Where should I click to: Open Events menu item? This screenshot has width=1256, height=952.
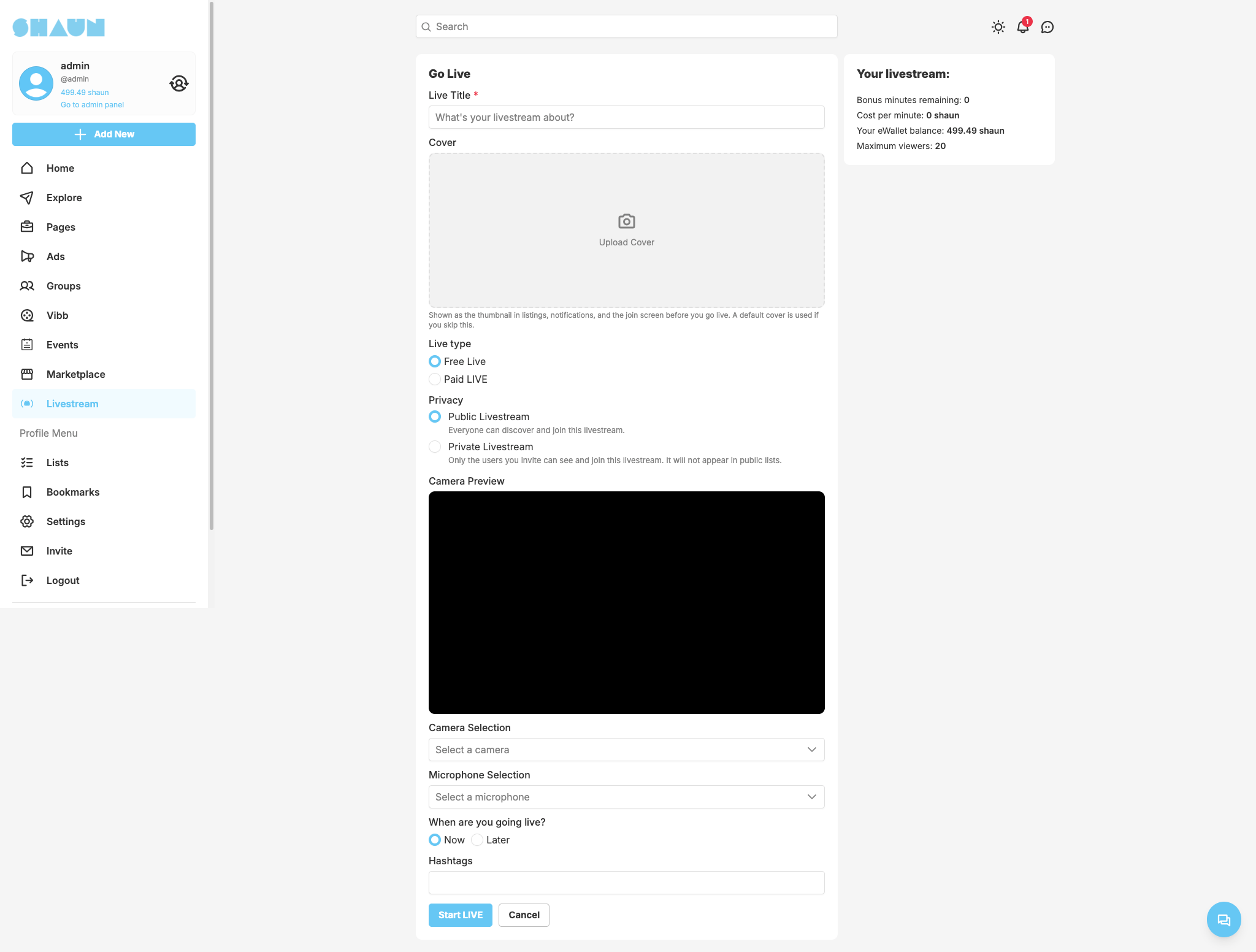tap(104, 345)
